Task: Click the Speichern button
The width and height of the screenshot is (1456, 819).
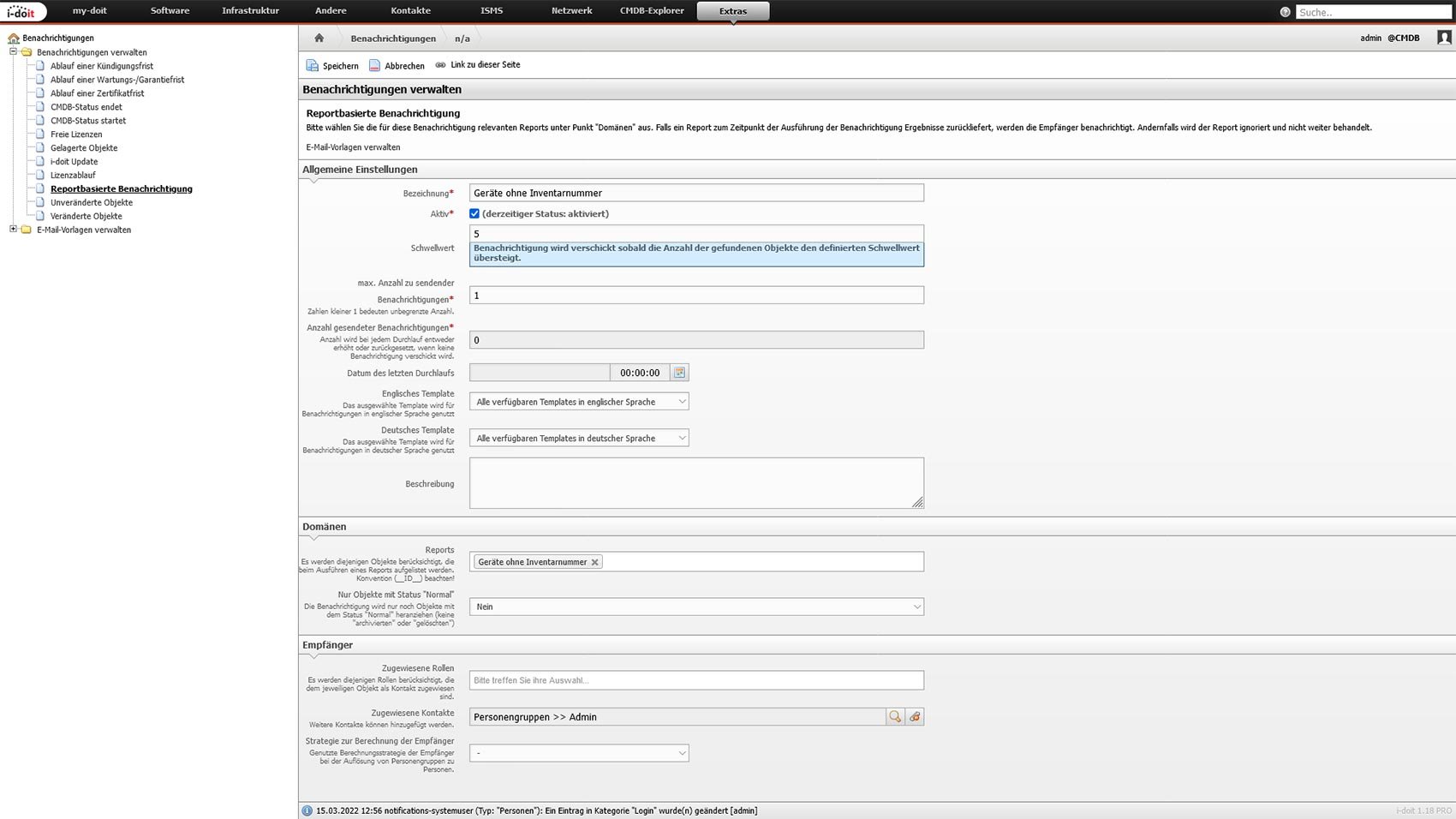Action: tap(332, 66)
